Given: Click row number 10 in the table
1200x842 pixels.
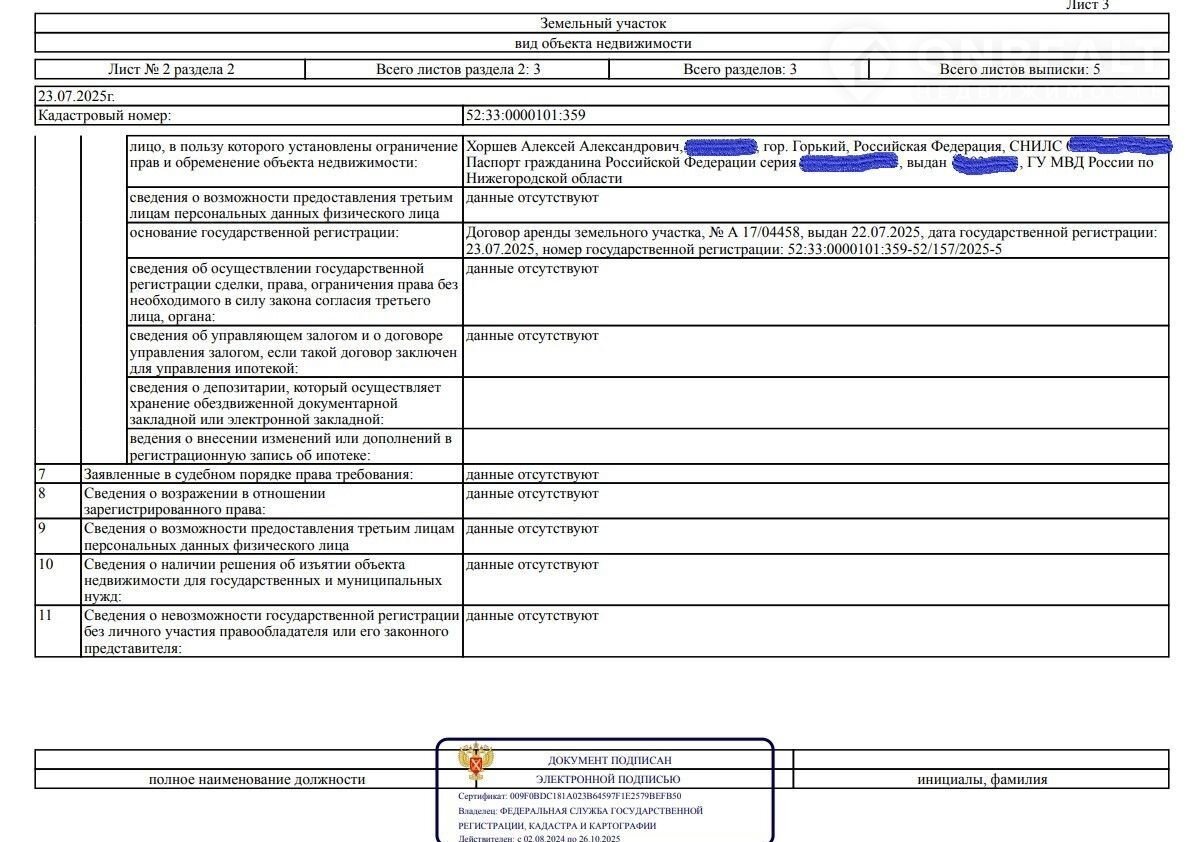Looking at the screenshot, I should click(46, 565).
